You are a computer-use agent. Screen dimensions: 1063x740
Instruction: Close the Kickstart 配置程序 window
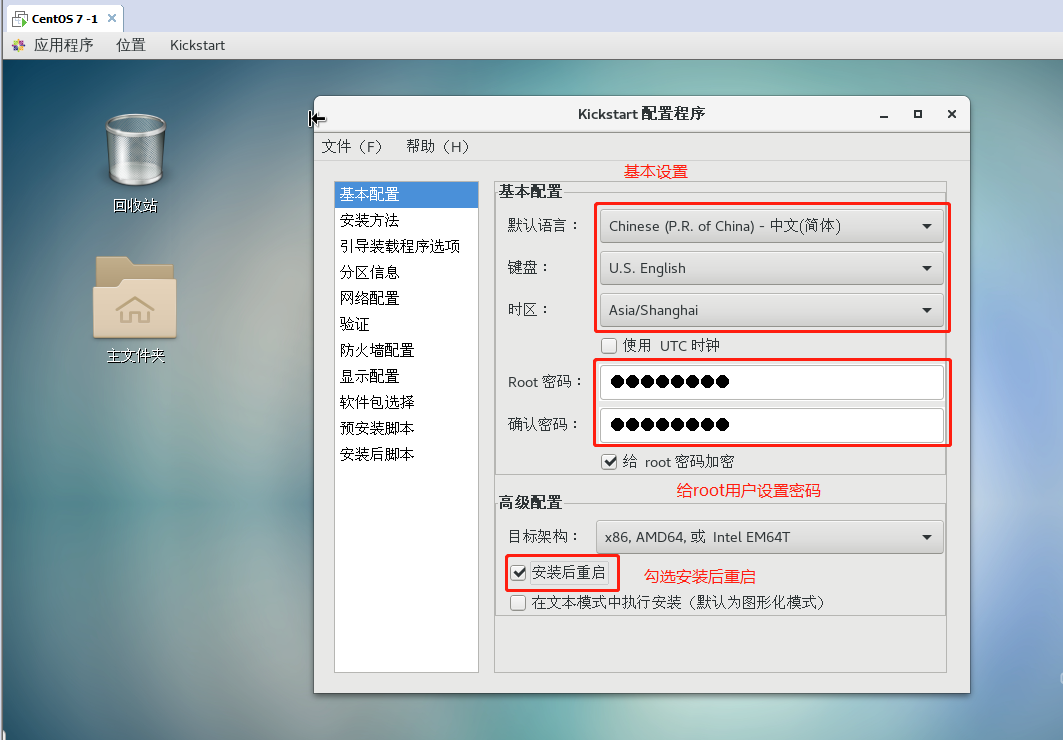[952, 114]
